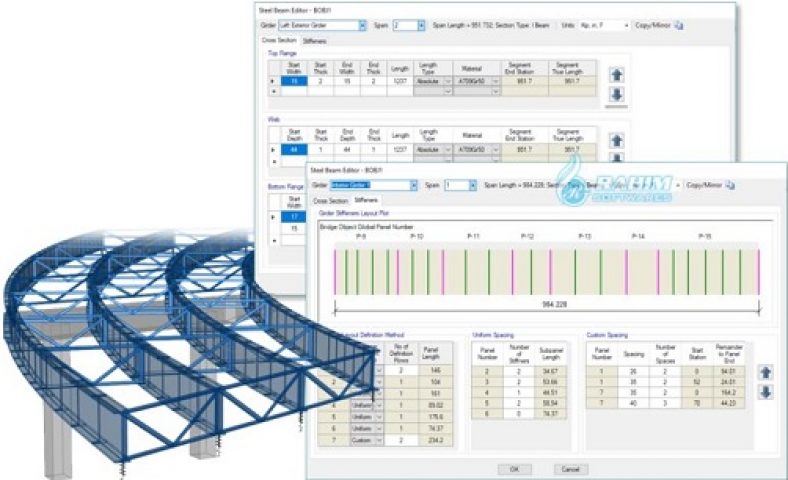Select Stiffeners tab in front window
The image size is (788, 480).
(366, 200)
